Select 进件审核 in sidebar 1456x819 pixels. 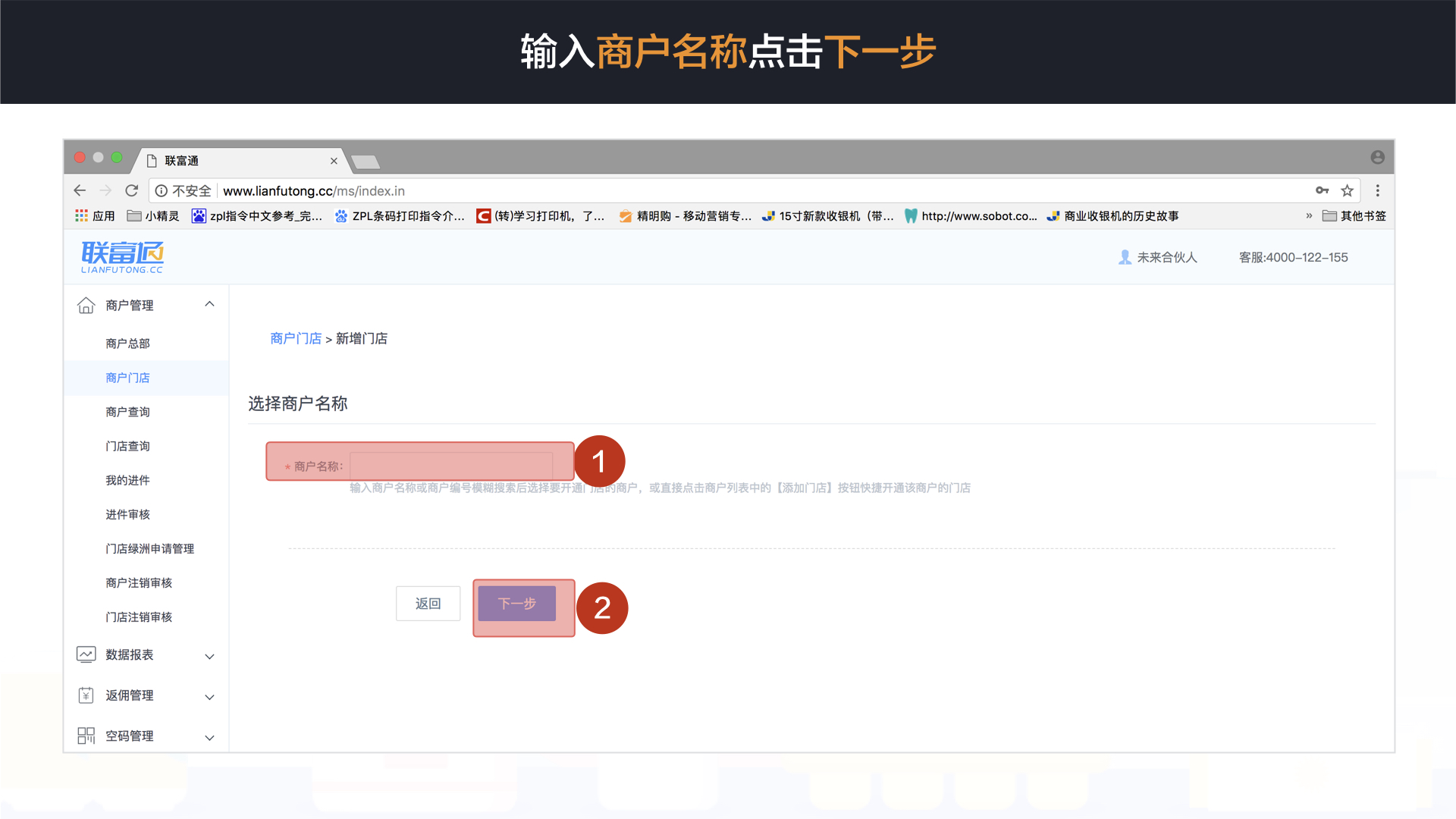(127, 514)
